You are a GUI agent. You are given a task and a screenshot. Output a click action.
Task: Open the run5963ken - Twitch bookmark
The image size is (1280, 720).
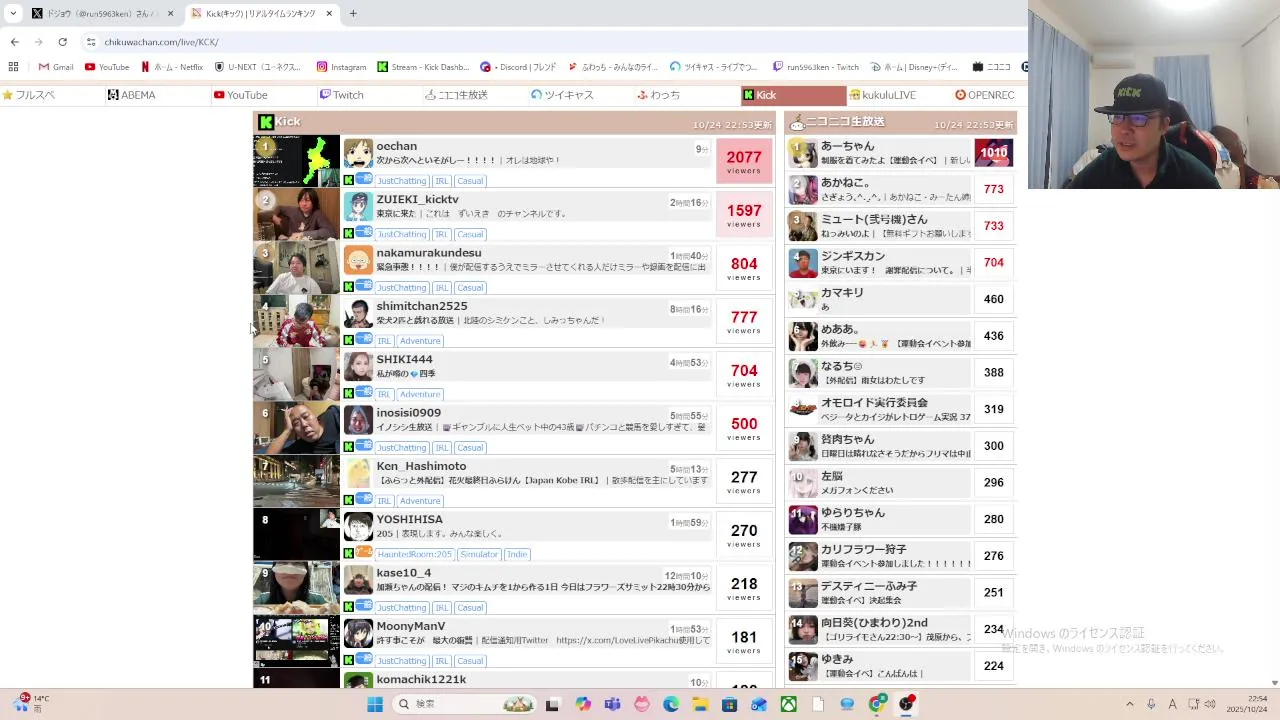coord(816,67)
